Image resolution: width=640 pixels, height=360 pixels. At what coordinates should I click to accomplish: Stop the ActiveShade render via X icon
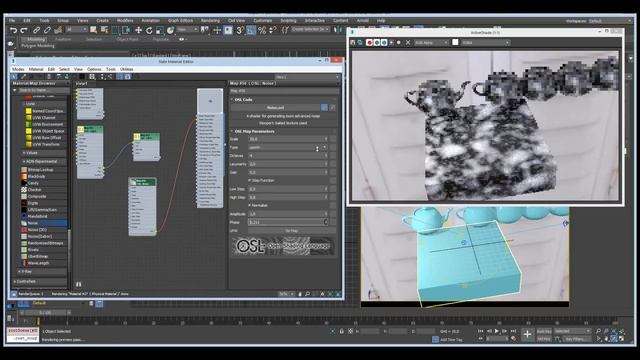pos(407,42)
